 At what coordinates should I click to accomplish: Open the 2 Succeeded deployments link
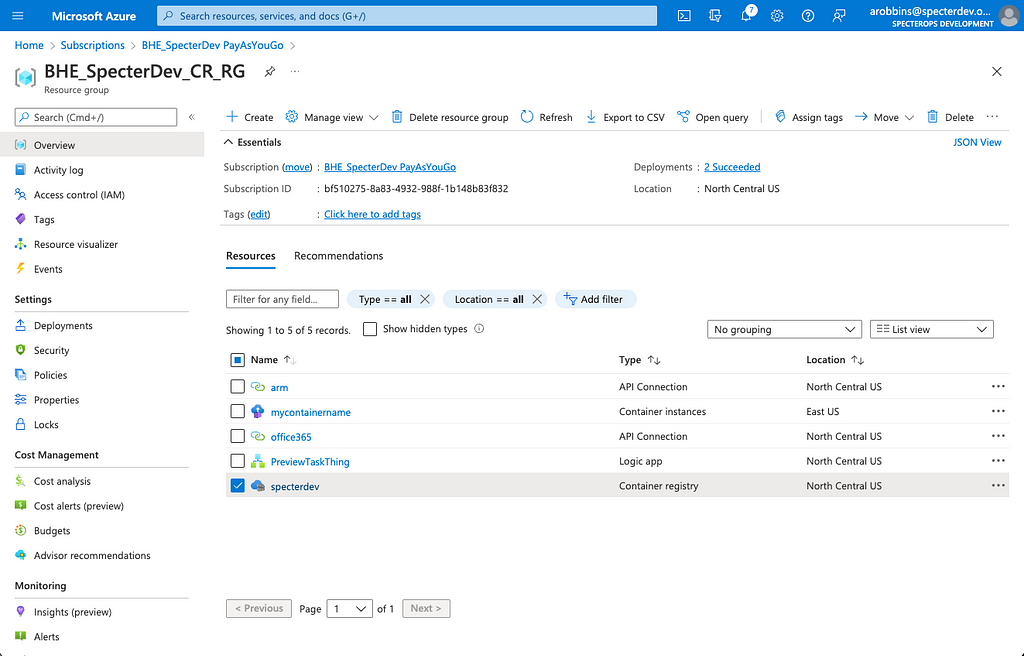[x=732, y=167]
